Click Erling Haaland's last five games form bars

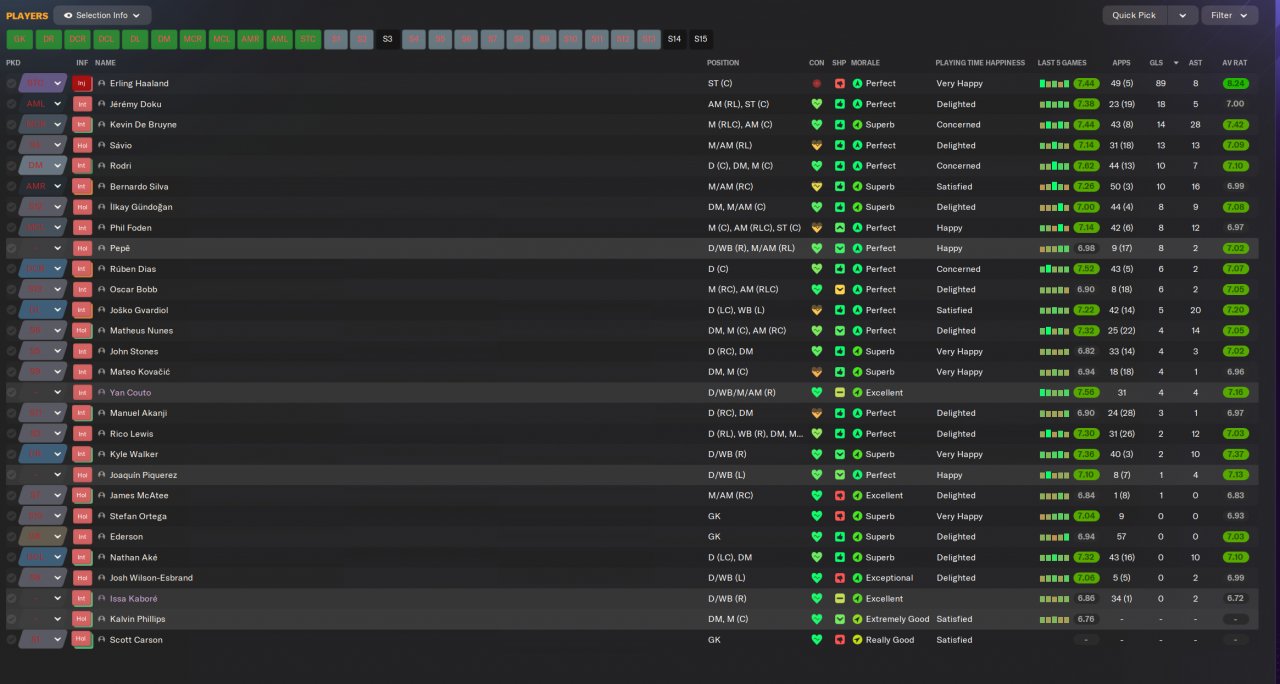pyautogui.click(x=1054, y=84)
